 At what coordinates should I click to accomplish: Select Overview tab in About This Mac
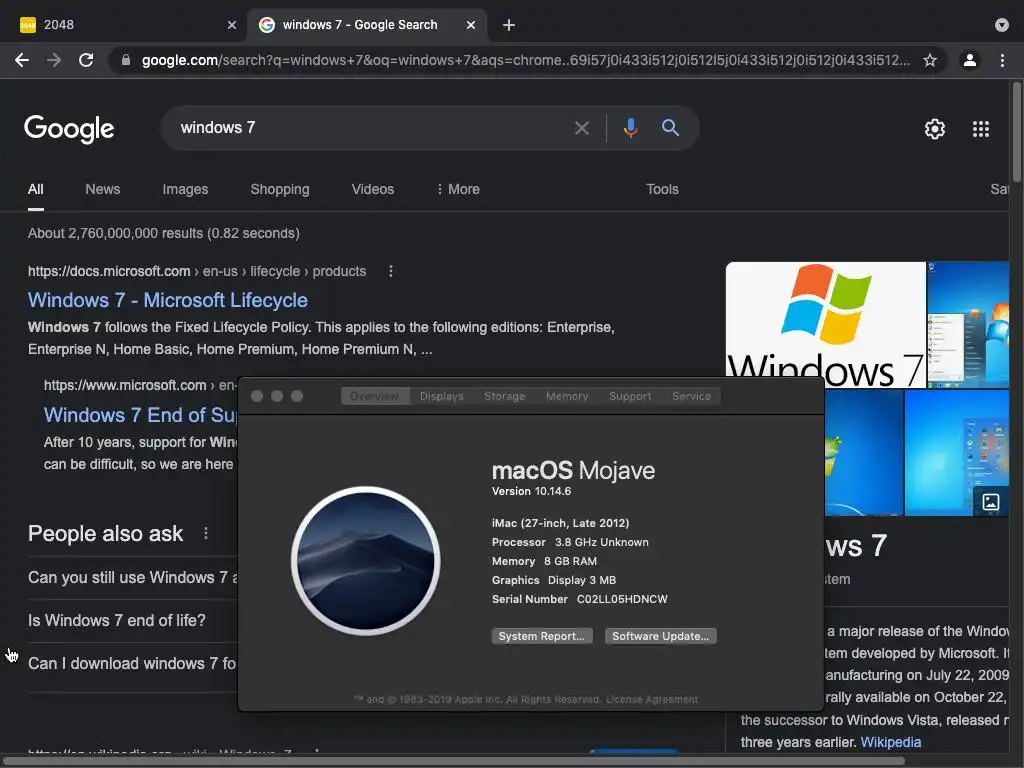375,396
